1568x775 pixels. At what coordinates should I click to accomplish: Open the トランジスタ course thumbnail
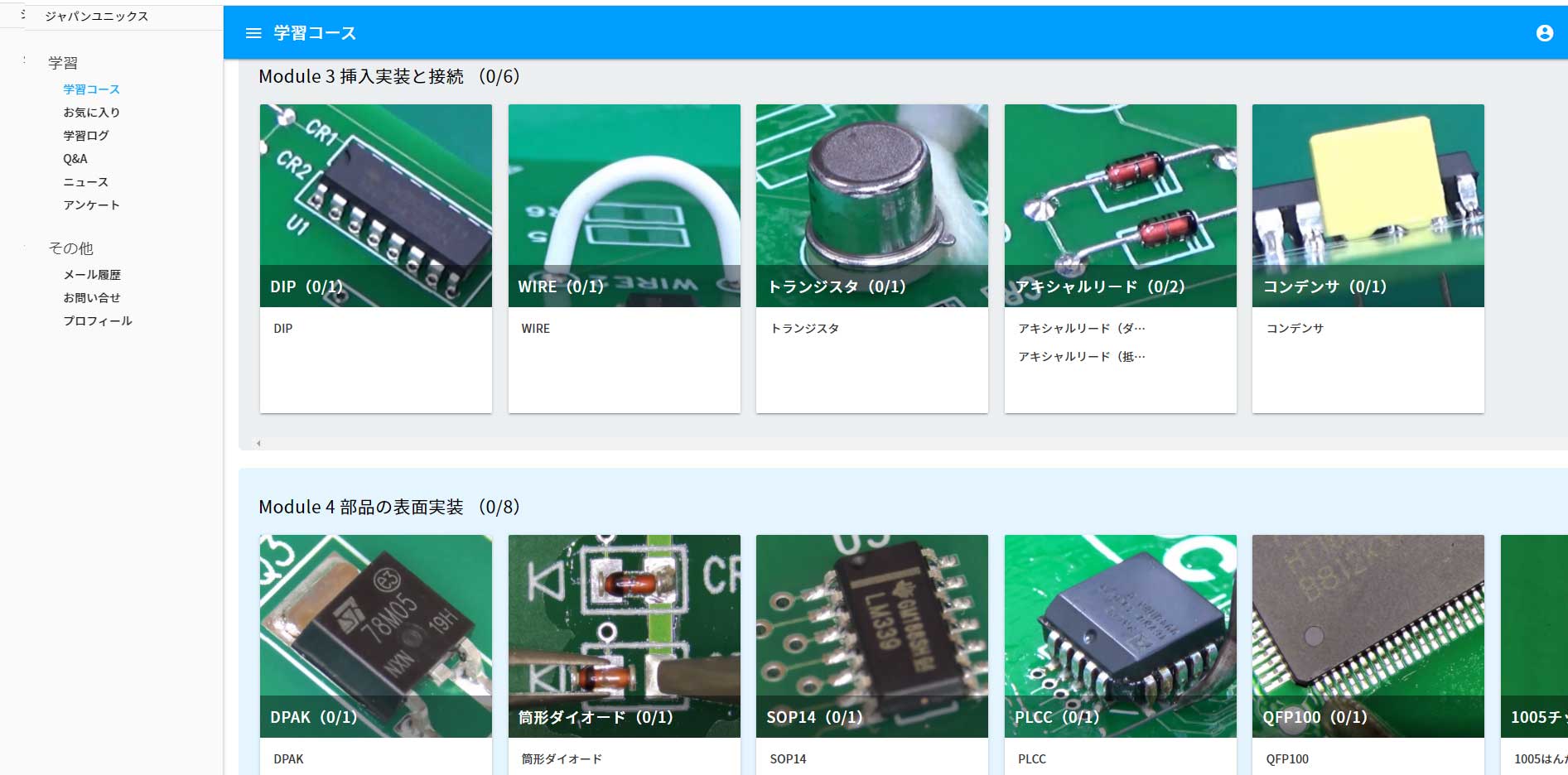pos(872,205)
